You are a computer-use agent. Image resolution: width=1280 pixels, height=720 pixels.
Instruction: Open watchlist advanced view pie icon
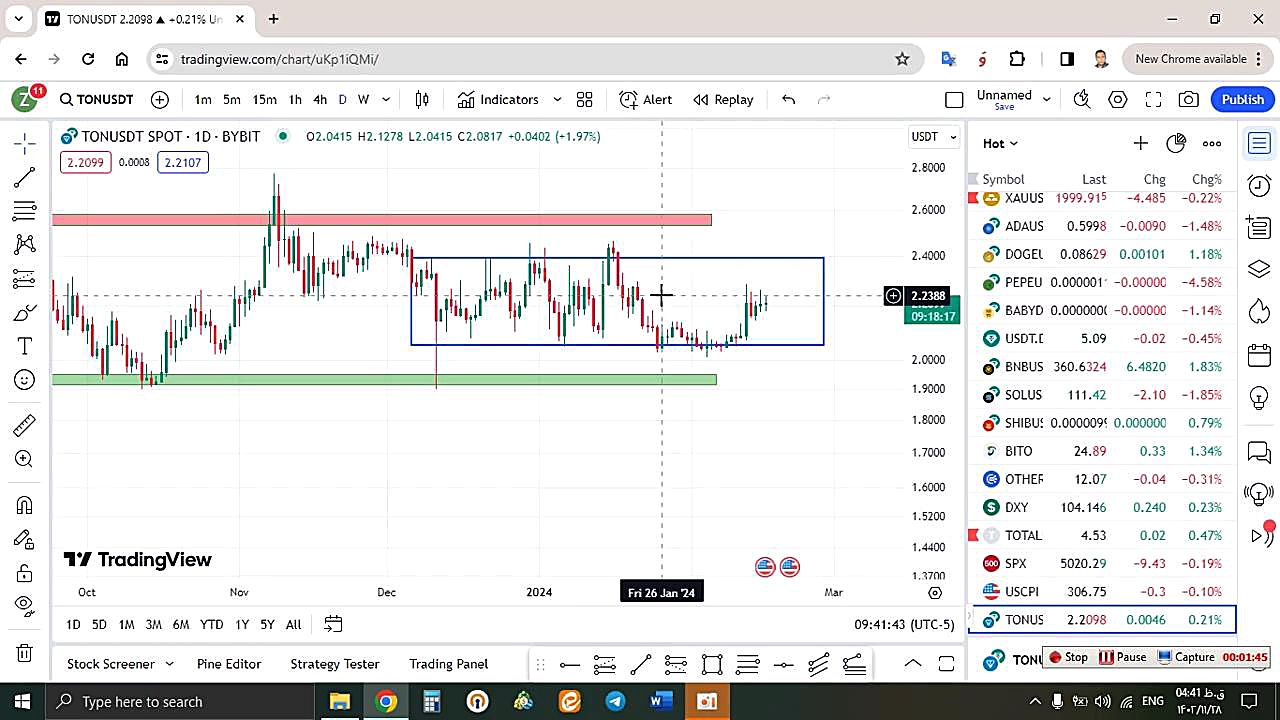1176,143
